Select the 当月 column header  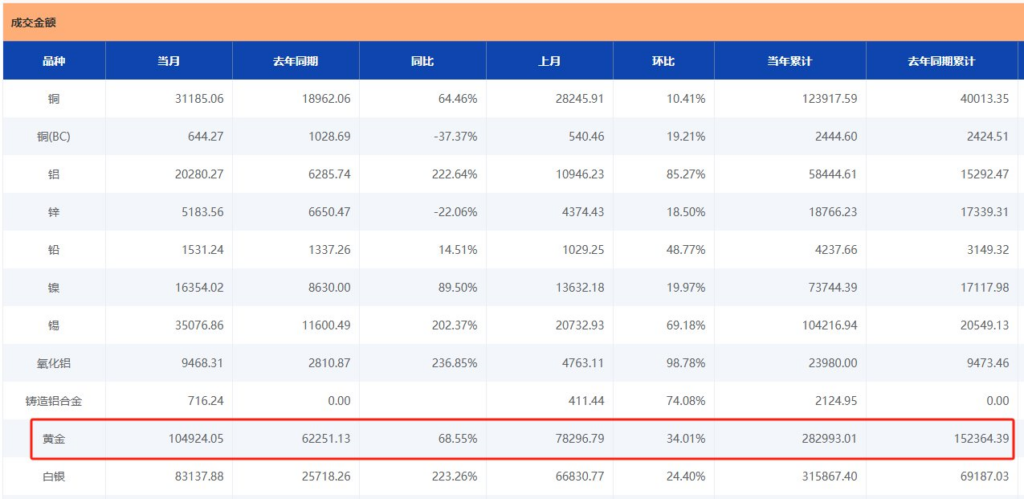pos(168,61)
